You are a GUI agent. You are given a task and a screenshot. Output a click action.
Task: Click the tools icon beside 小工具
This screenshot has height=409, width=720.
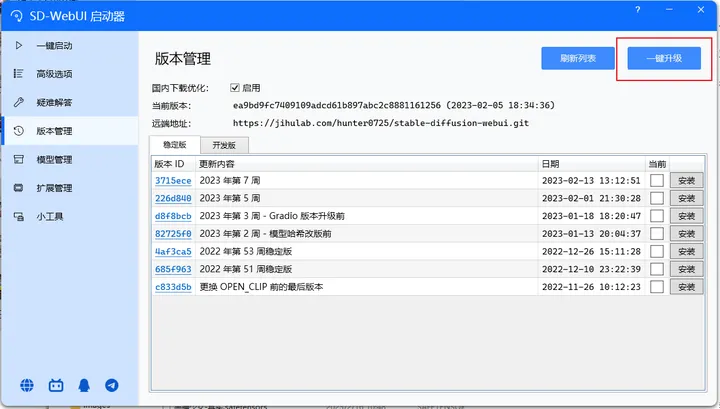18,216
